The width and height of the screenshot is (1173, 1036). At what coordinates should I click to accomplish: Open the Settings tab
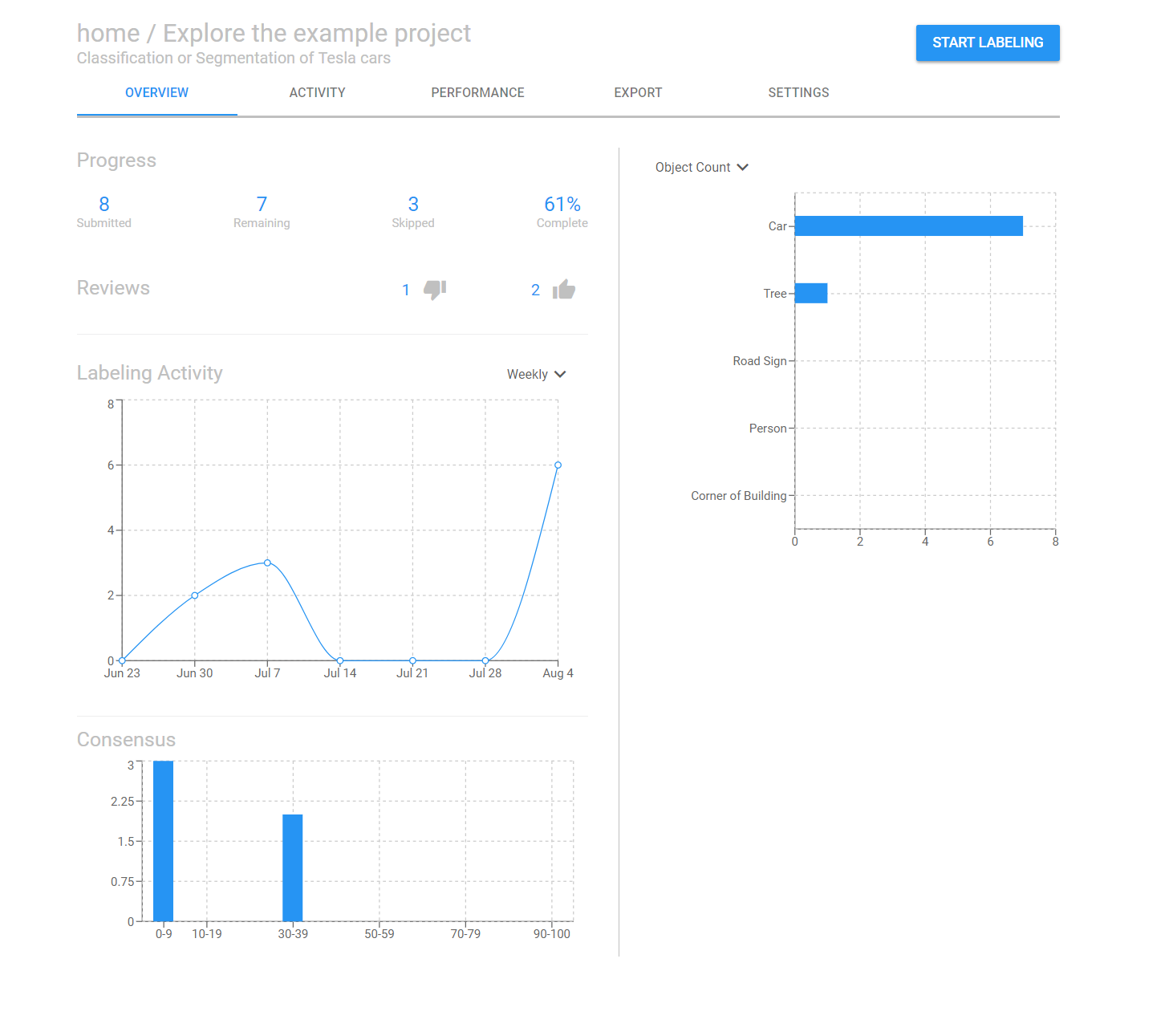(799, 93)
